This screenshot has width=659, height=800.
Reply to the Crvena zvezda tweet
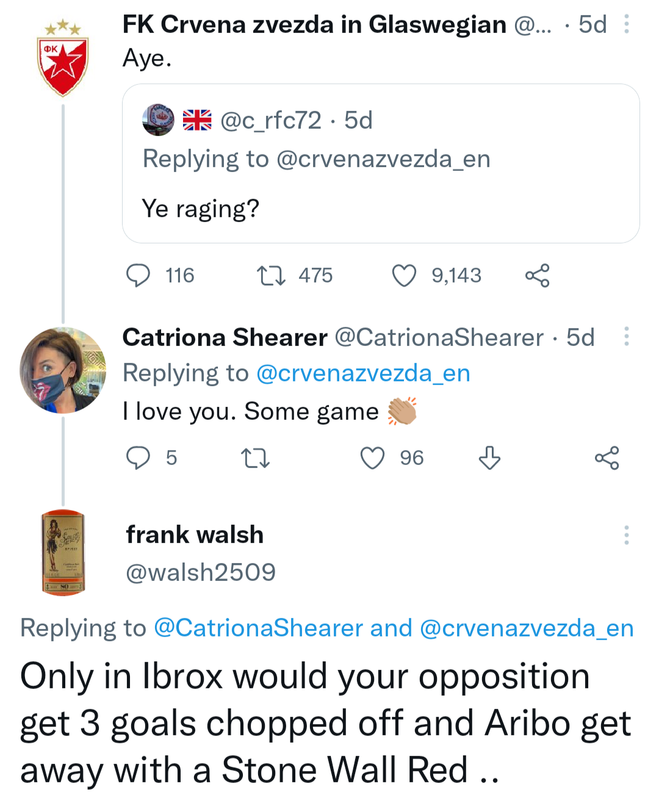[x=142, y=275]
